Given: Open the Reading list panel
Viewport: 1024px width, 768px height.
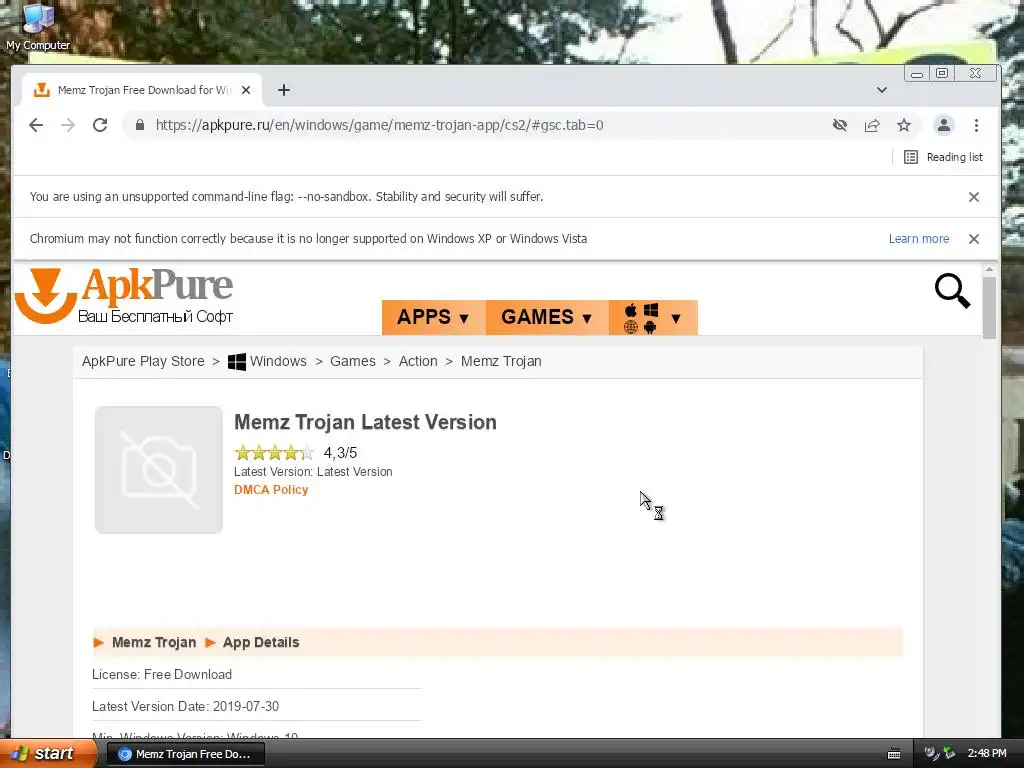Looking at the screenshot, I should pyautogui.click(x=943, y=157).
